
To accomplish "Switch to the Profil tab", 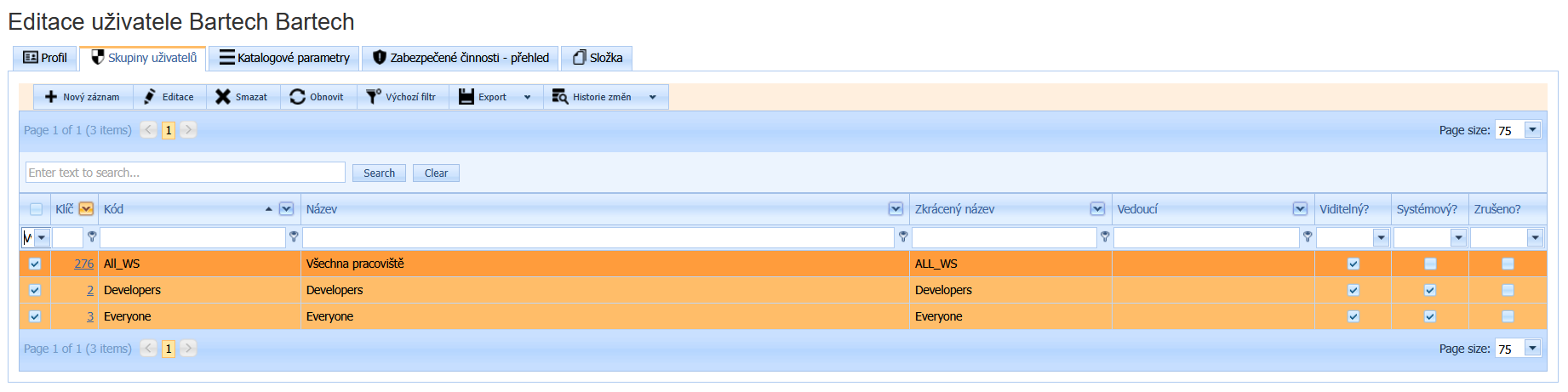I will (45, 58).
